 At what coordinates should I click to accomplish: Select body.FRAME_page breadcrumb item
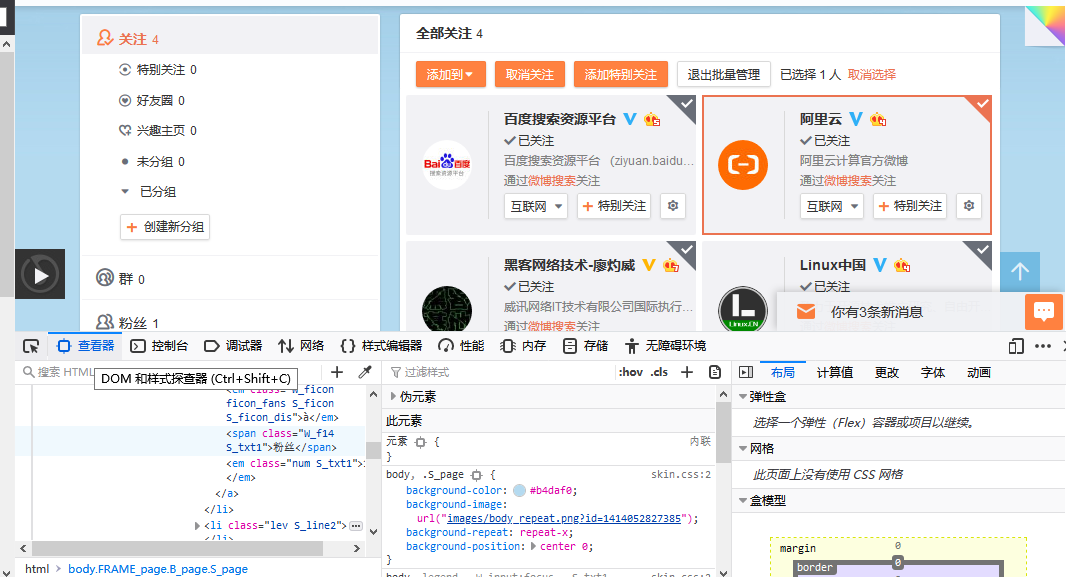pyautogui.click(x=158, y=569)
